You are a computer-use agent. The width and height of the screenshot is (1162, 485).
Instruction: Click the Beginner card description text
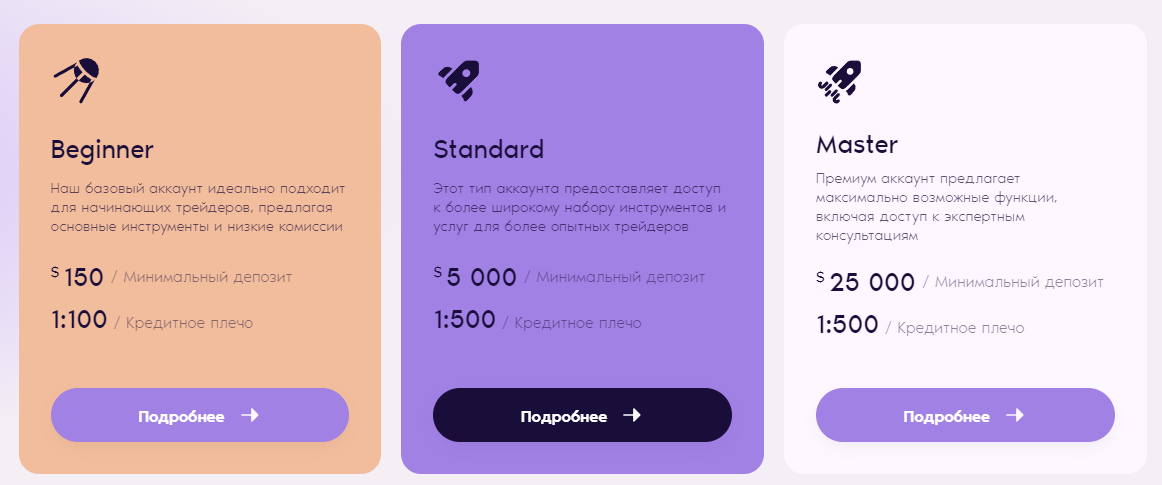tap(197, 207)
